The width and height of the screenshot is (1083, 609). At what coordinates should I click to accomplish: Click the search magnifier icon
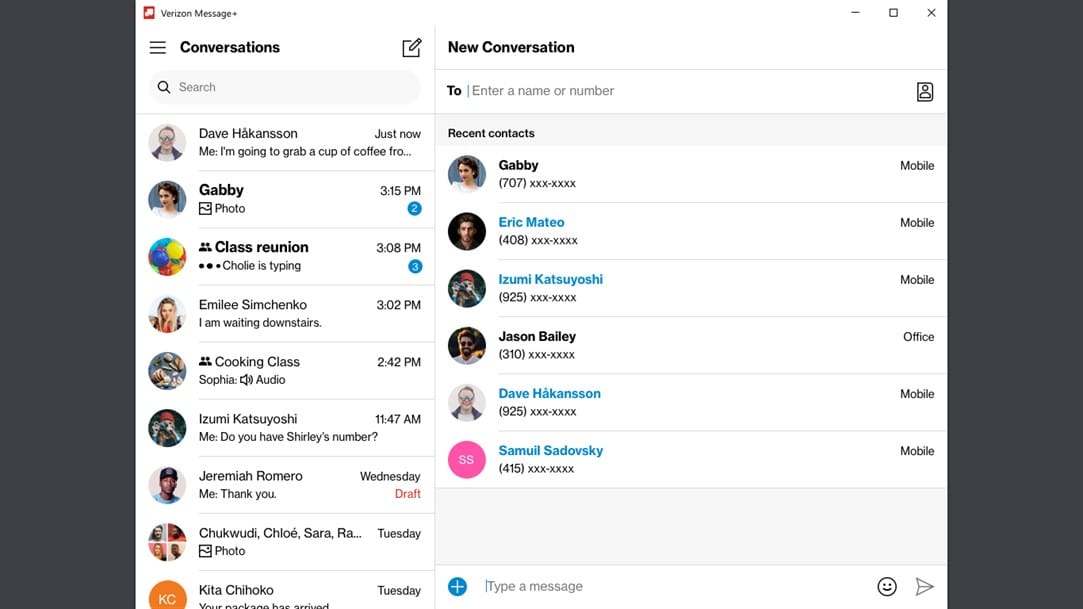click(164, 88)
